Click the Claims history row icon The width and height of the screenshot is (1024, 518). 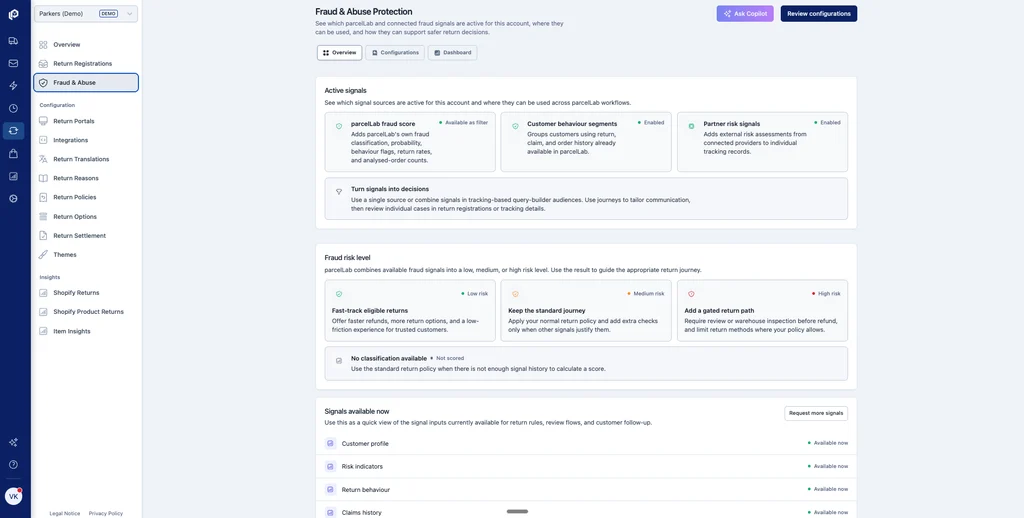click(330, 513)
